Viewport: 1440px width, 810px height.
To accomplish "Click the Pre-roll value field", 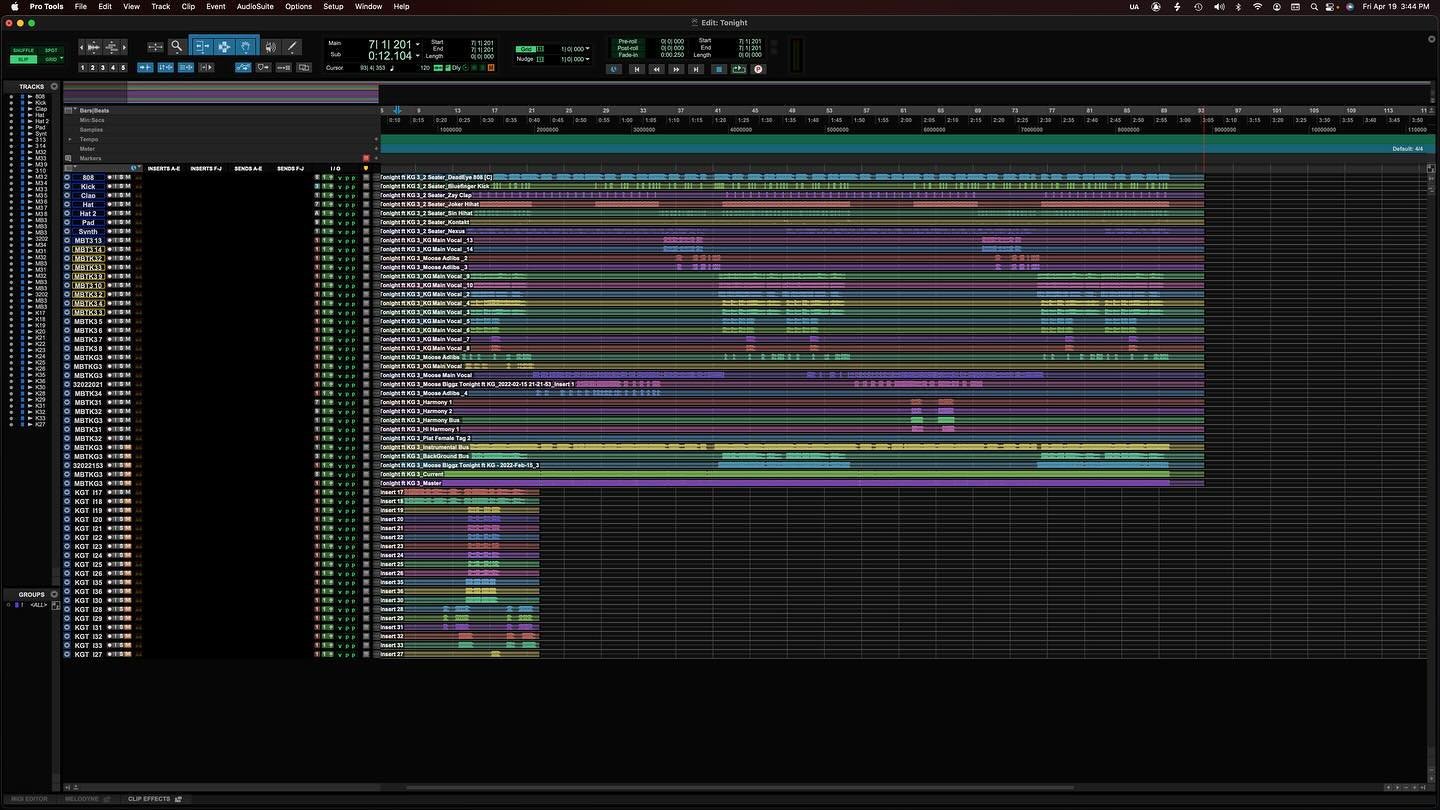I will (x=672, y=41).
